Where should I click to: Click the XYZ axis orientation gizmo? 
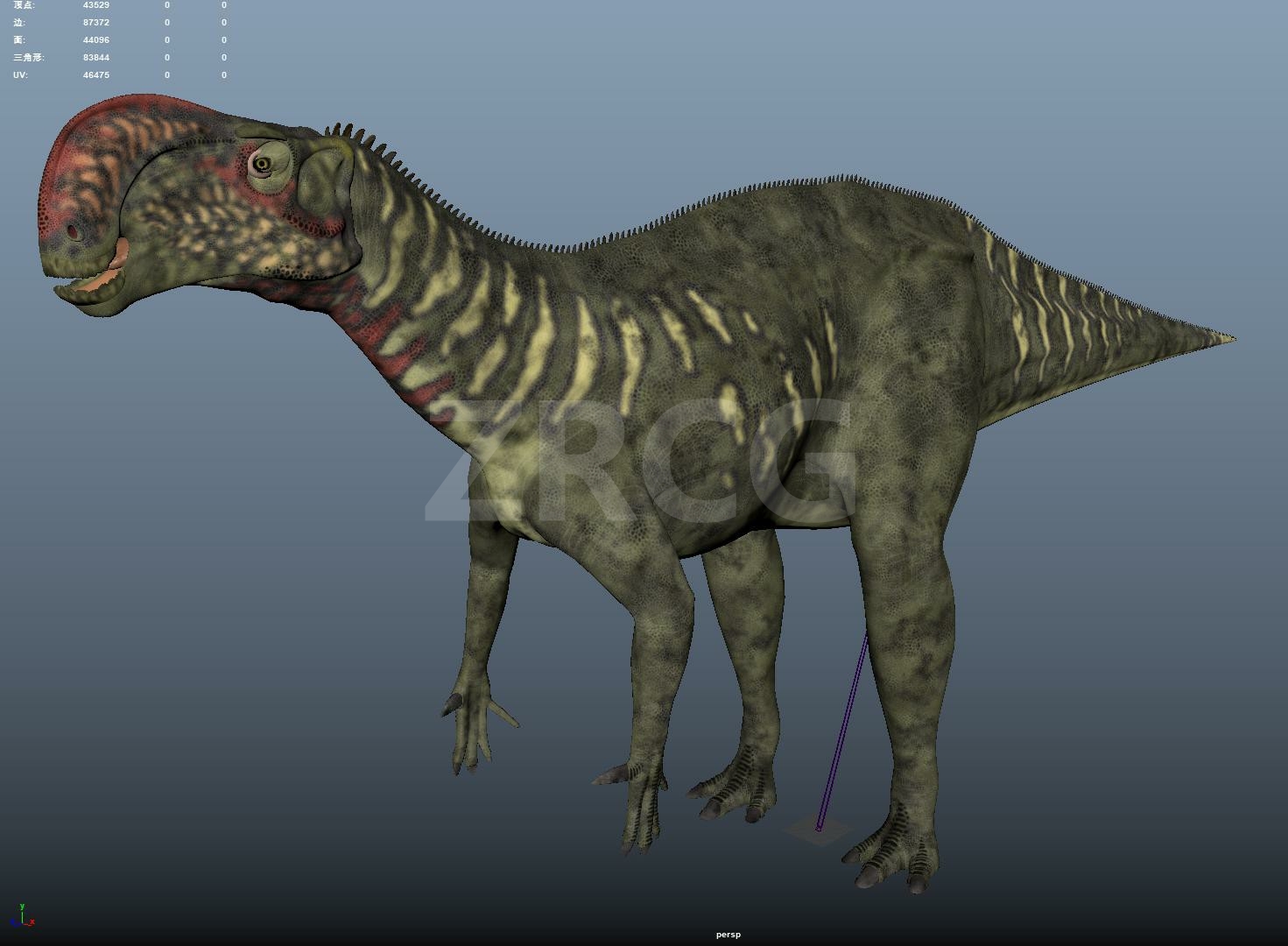tap(22, 916)
